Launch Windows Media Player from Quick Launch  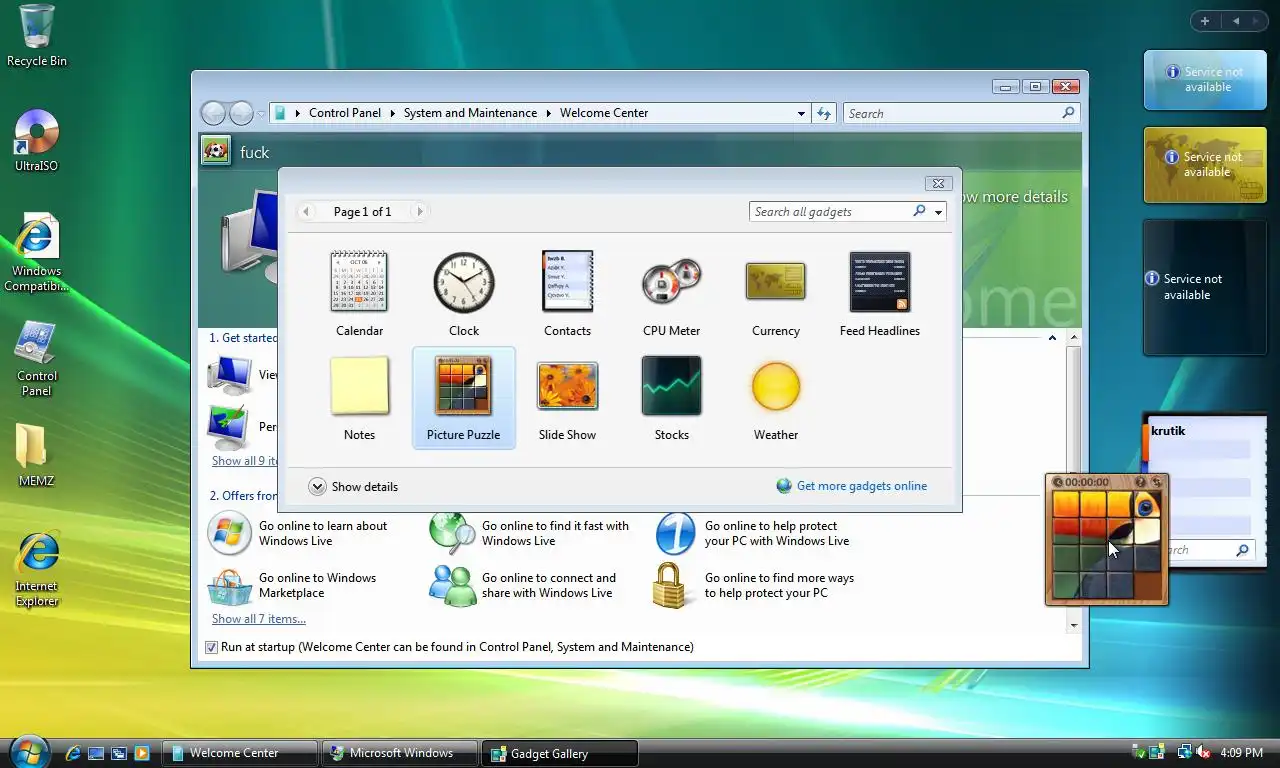point(142,753)
